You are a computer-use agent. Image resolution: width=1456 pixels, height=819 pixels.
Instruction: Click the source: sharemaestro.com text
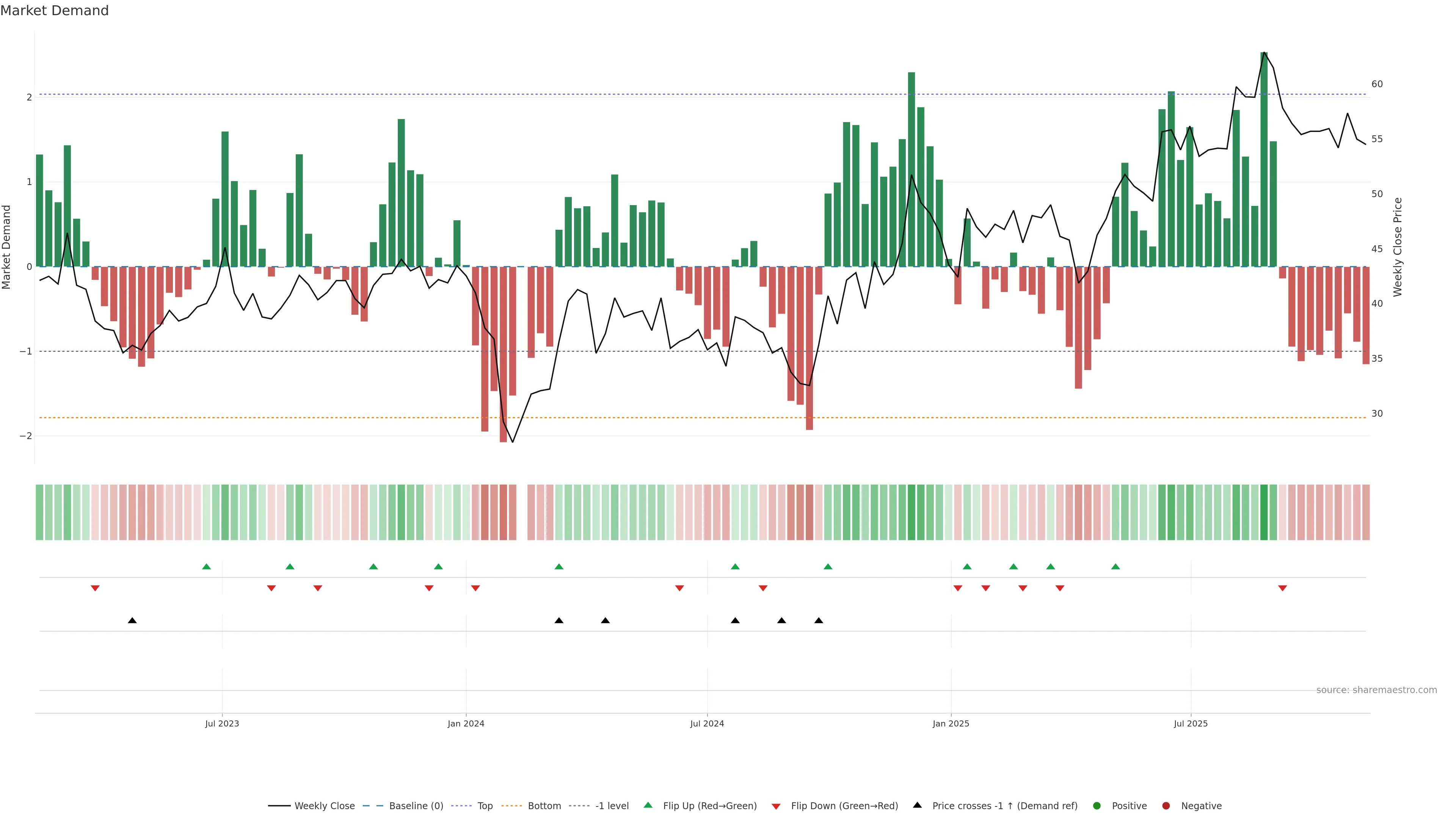point(1376,690)
